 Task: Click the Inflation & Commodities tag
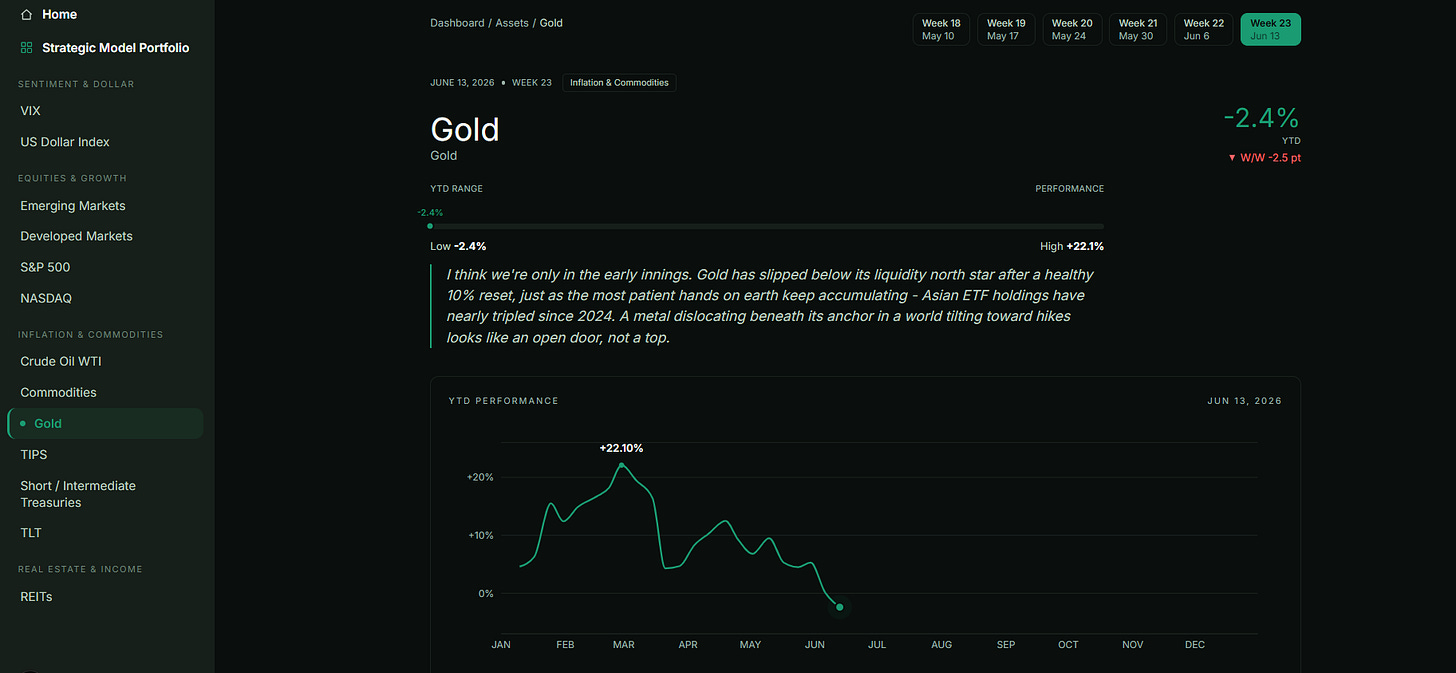click(x=619, y=83)
